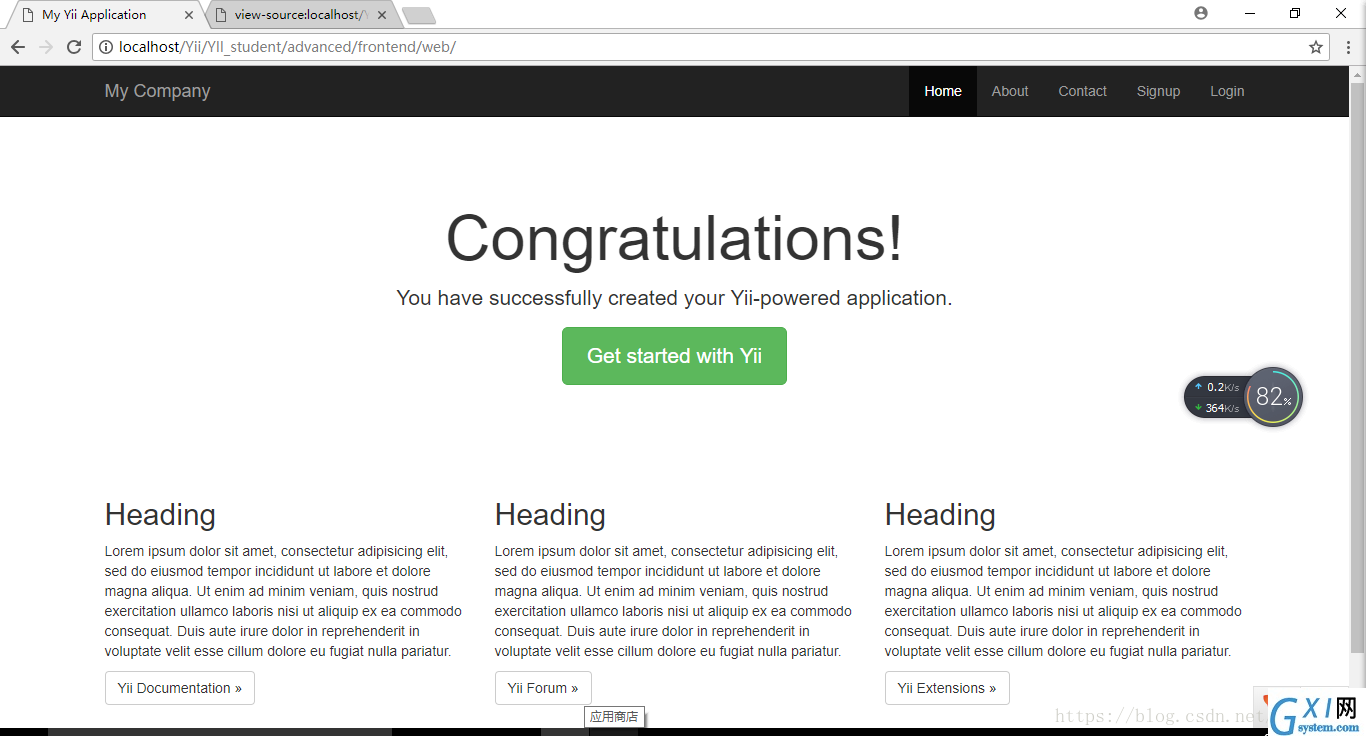Go to Login in the navbar
The width and height of the screenshot is (1366, 736).
click(x=1227, y=91)
